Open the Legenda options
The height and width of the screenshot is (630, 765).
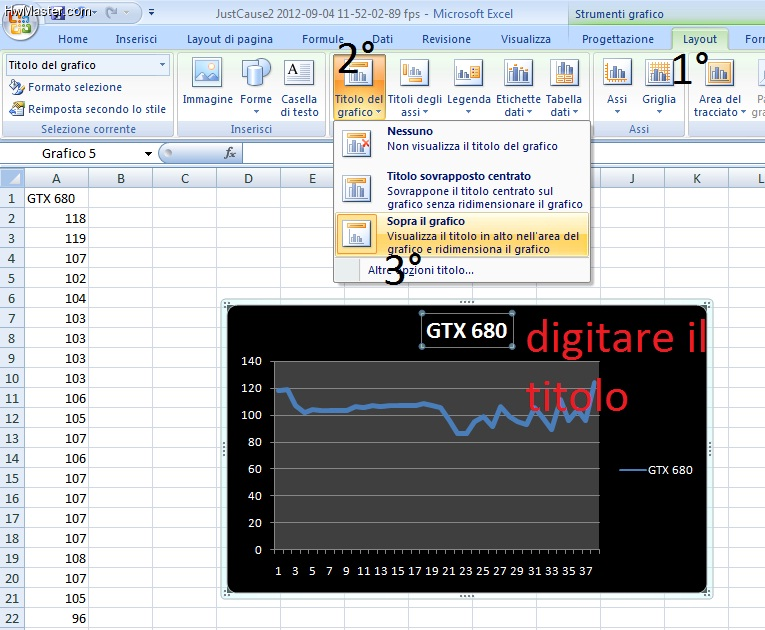pos(468,87)
